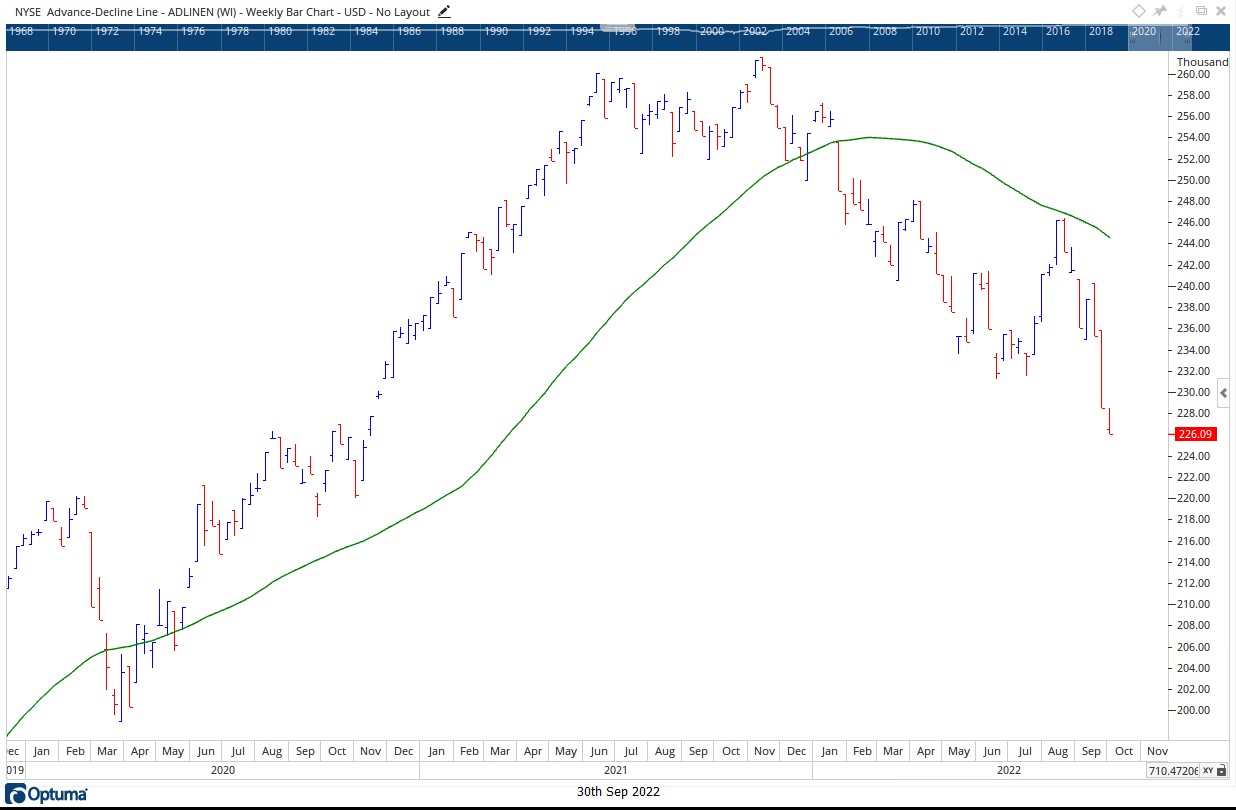Jump to 1994 on the top timeline
The height and width of the screenshot is (810, 1236).
tap(583, 31)
